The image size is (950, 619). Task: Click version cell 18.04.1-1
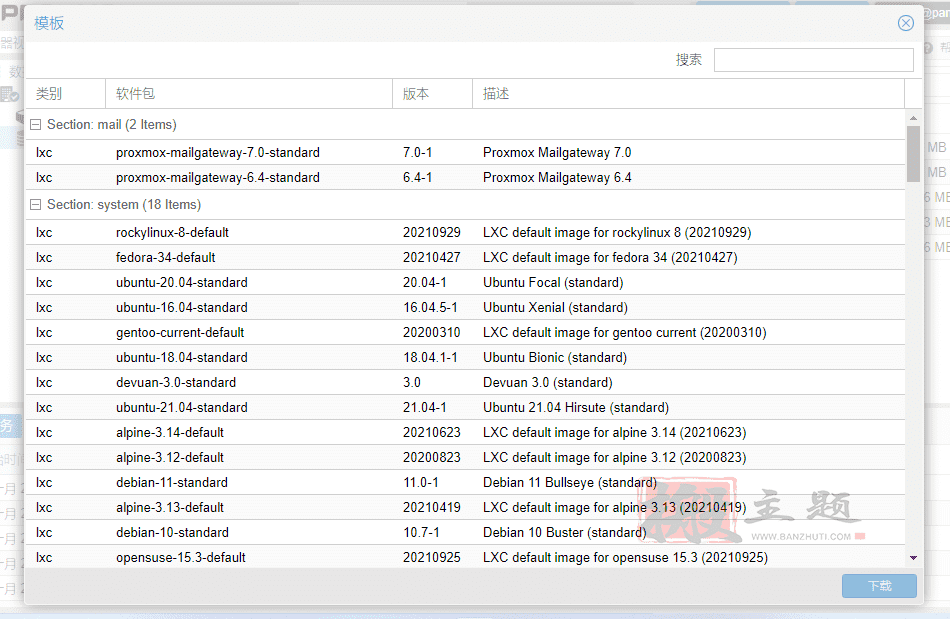(x=430, y=357)
